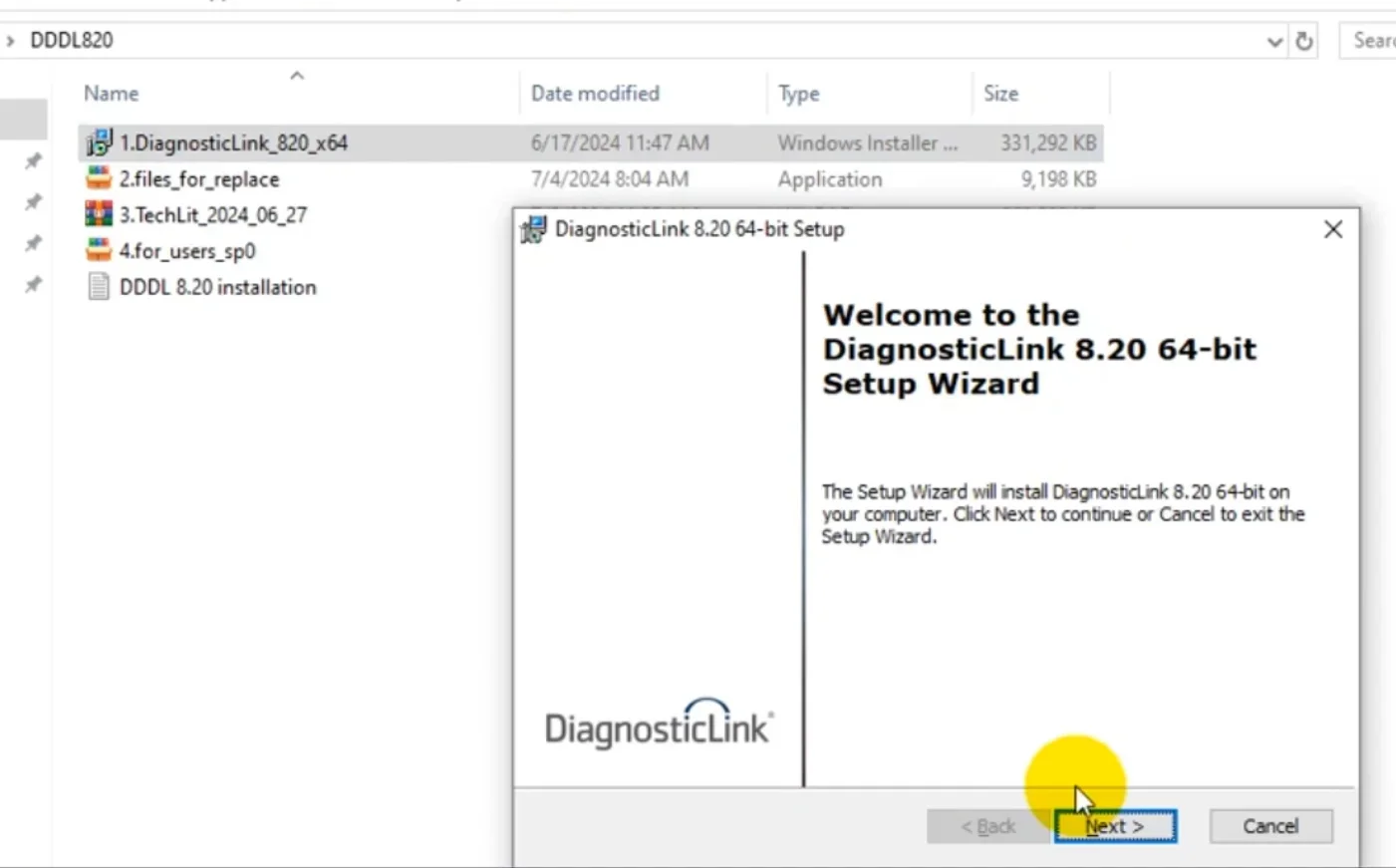Screen dimensions: 1396x868
Task: Click the 3.TechLit_2024_06_27 archive icon
Action: pyautogui.click(x=99, y=214)
